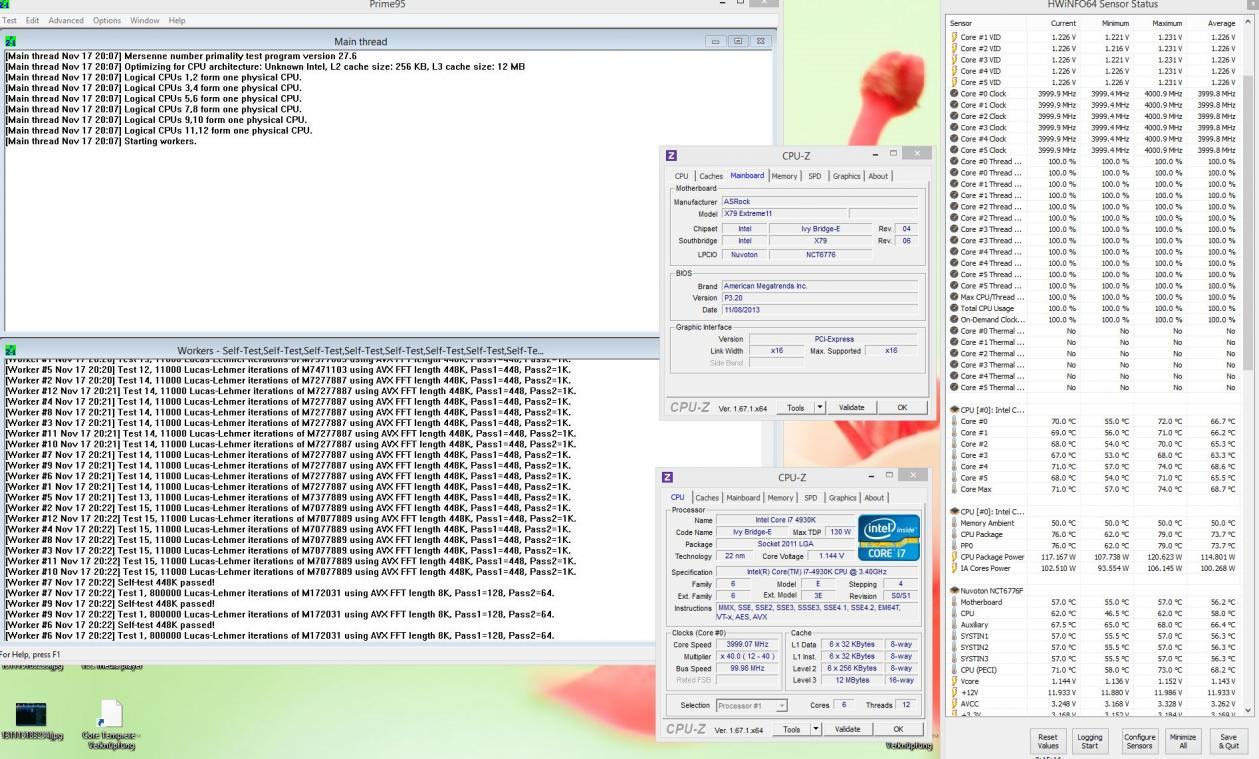Click the thermometer icon next to Memory Ambient
The height and width of the screenshot is (759, 1259).
[953, 523]
